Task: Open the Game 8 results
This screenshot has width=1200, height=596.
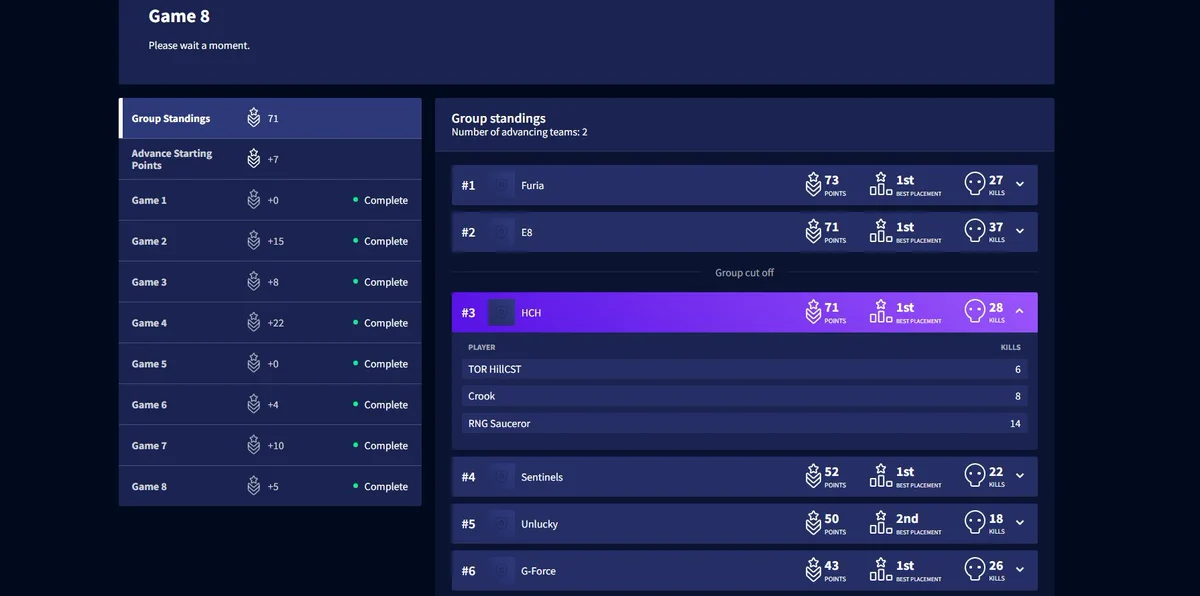Action: point(270,487)
